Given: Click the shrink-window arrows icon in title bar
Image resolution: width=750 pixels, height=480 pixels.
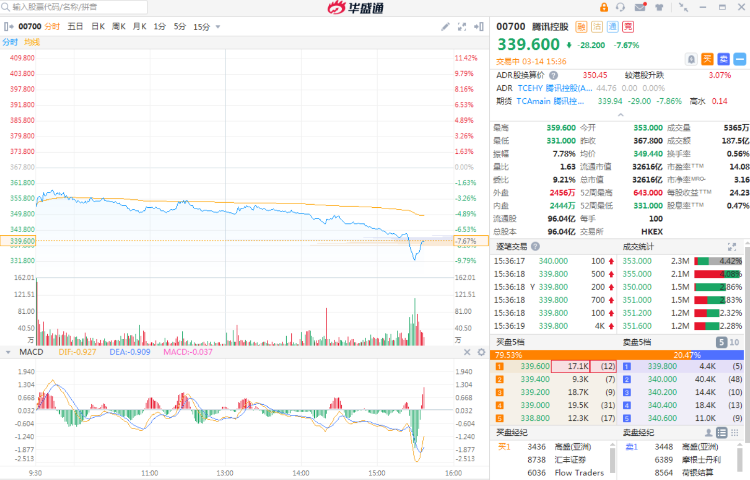Looking at the screenshot, I should pos(684,7).
